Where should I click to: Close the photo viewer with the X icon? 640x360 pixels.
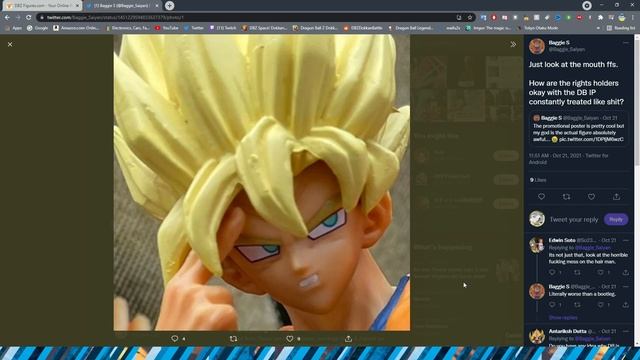[x=10, y=44]
